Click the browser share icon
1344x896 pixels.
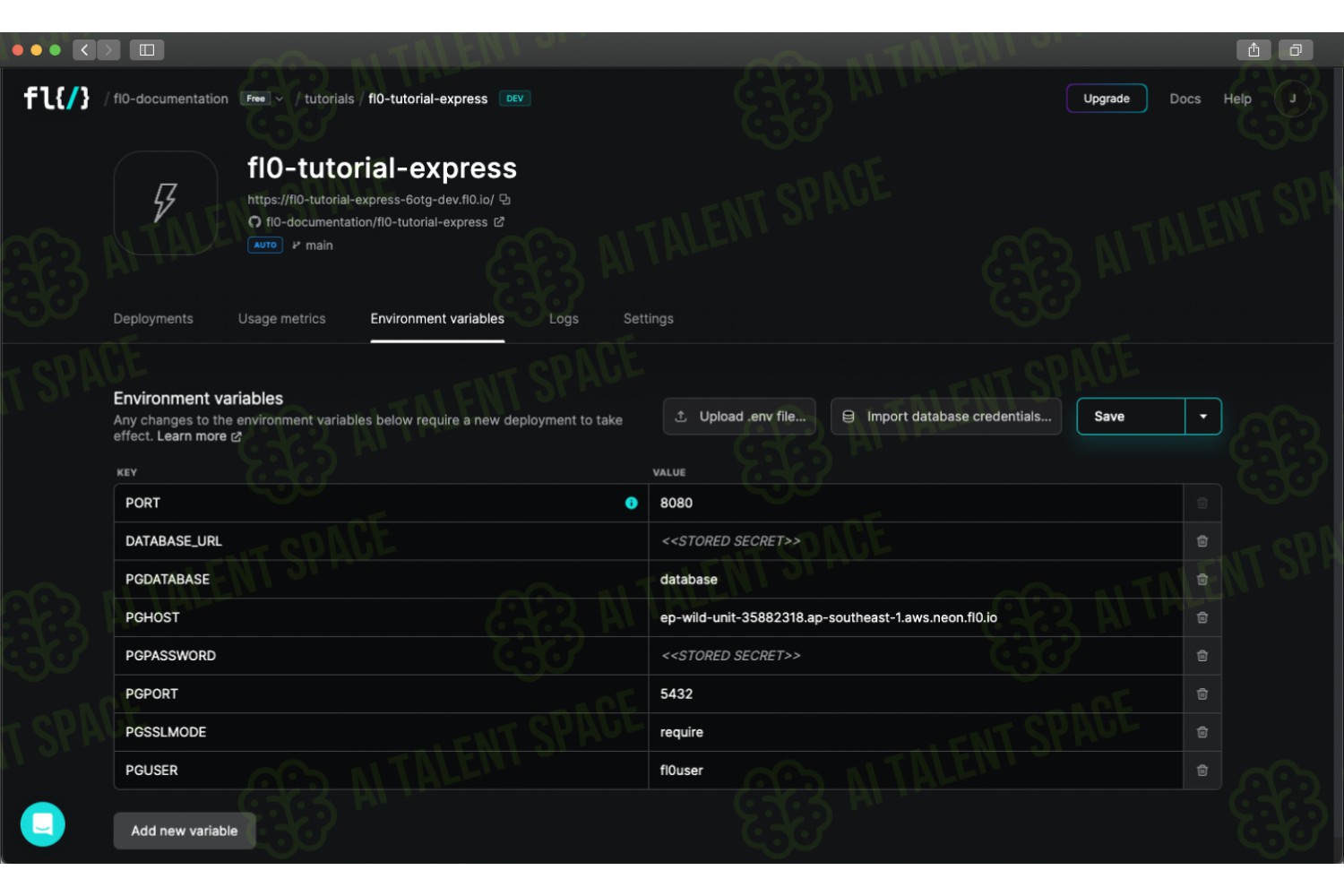pyautogui.click(x=1254, y=50)
